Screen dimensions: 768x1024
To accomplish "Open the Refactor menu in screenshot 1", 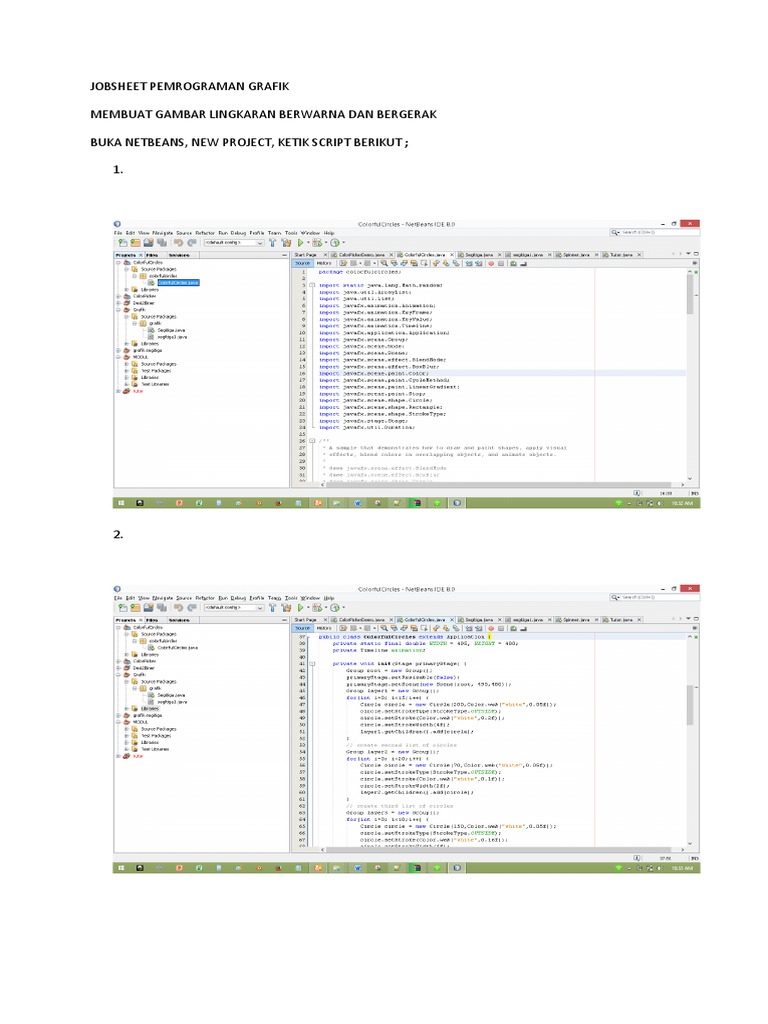I will pyautogui.click(x=206, y=232).
